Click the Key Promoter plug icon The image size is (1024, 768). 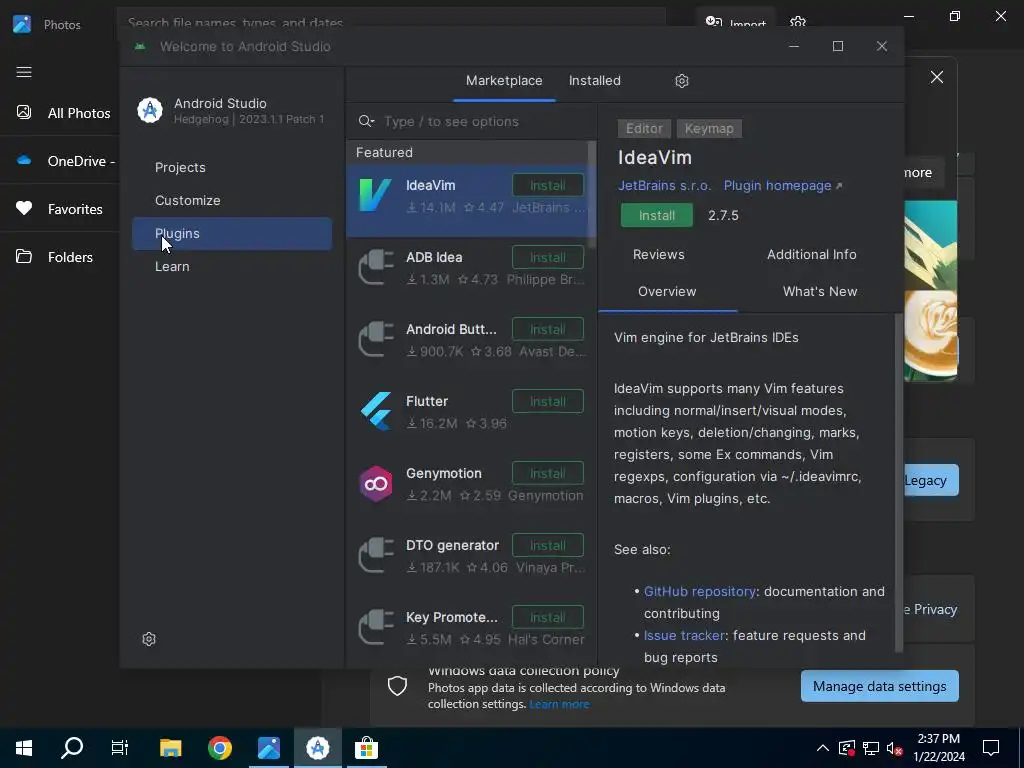pos(376,627)
